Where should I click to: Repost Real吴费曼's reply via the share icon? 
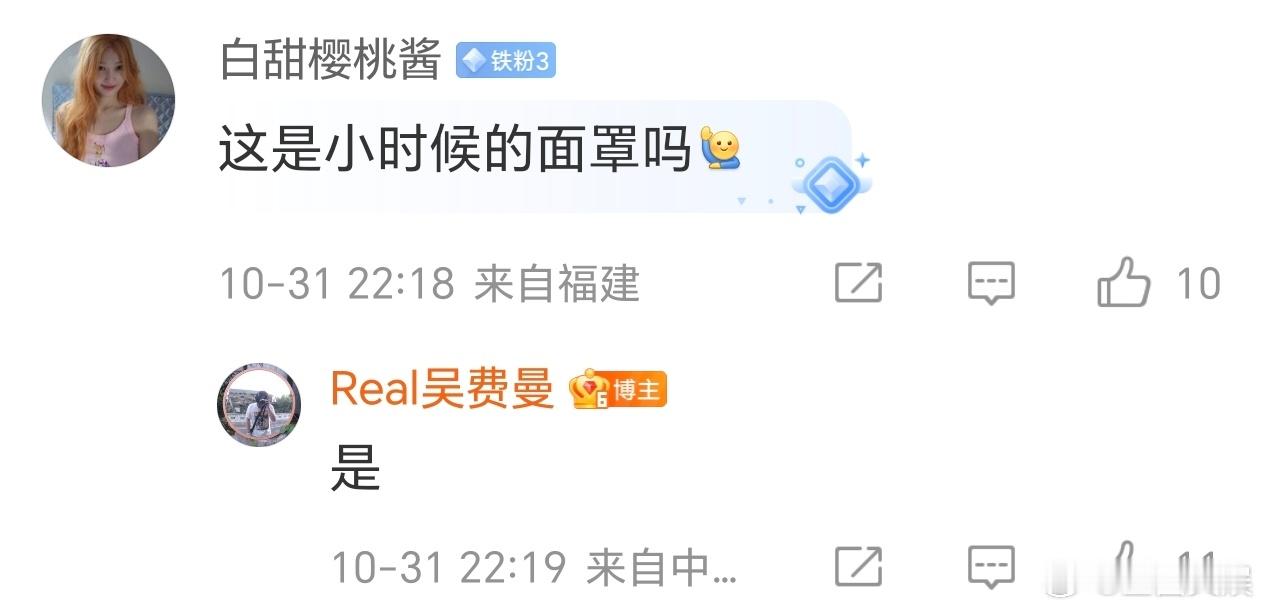point(859,567)
